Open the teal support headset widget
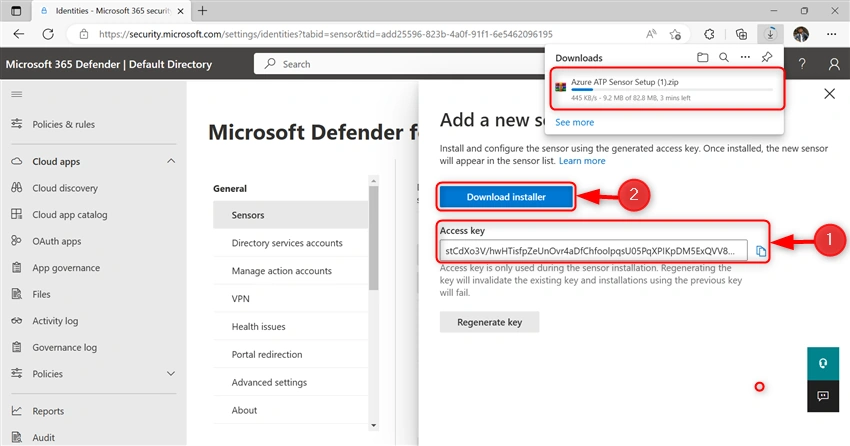850x446 pixels. (823, 364)
